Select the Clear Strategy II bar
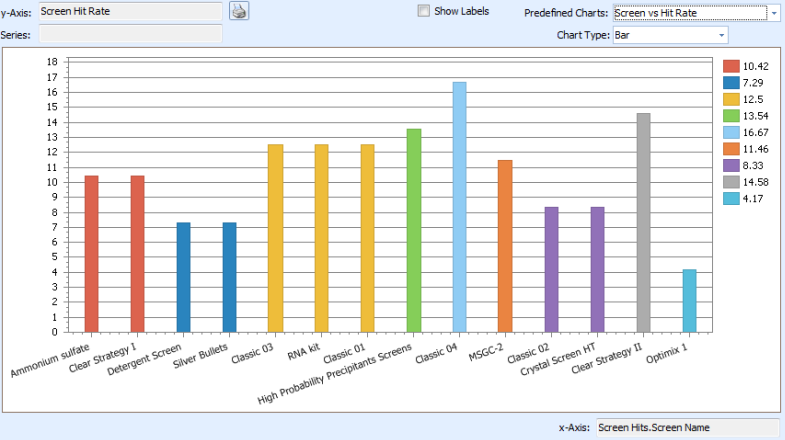Screen dimensions: 785x440 point(643,223)
